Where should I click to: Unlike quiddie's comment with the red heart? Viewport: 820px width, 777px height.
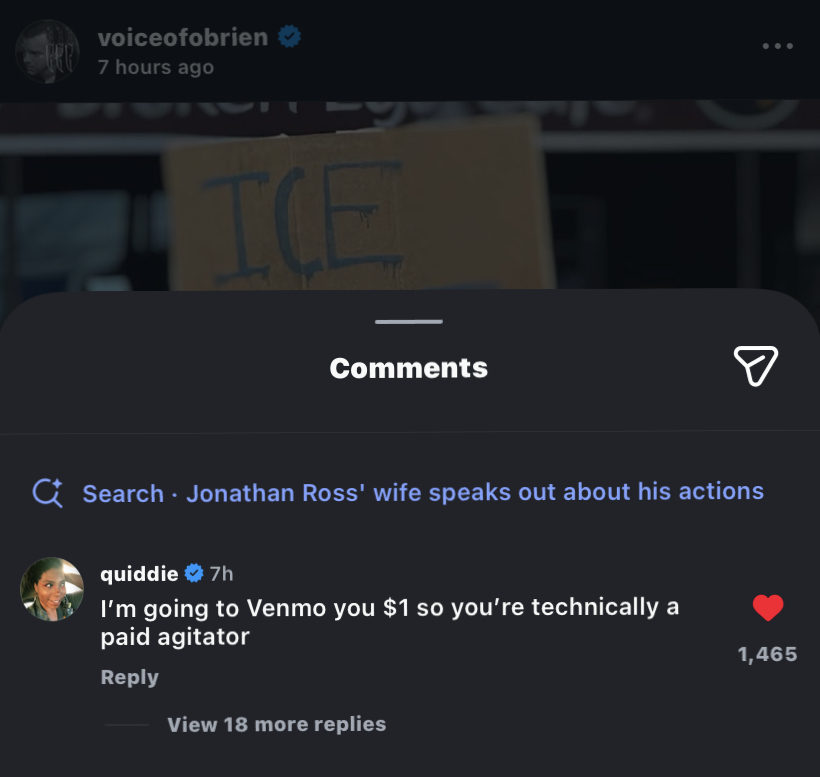[767, 607]
